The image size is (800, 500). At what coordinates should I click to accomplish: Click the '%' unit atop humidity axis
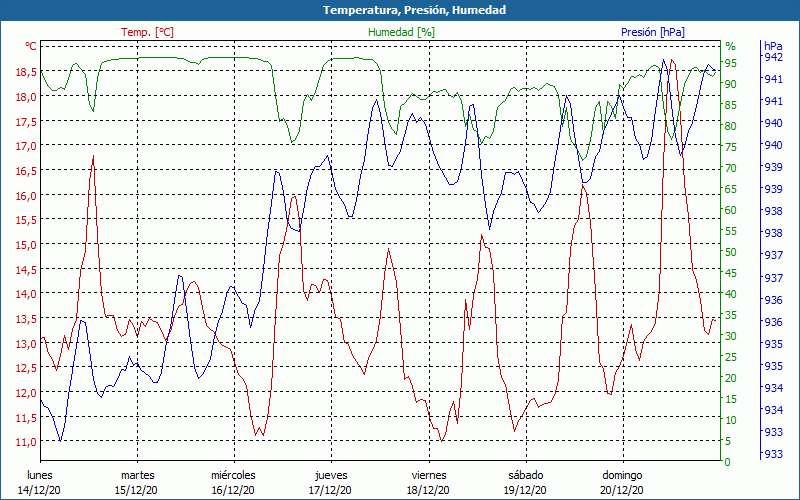(731, 46)
